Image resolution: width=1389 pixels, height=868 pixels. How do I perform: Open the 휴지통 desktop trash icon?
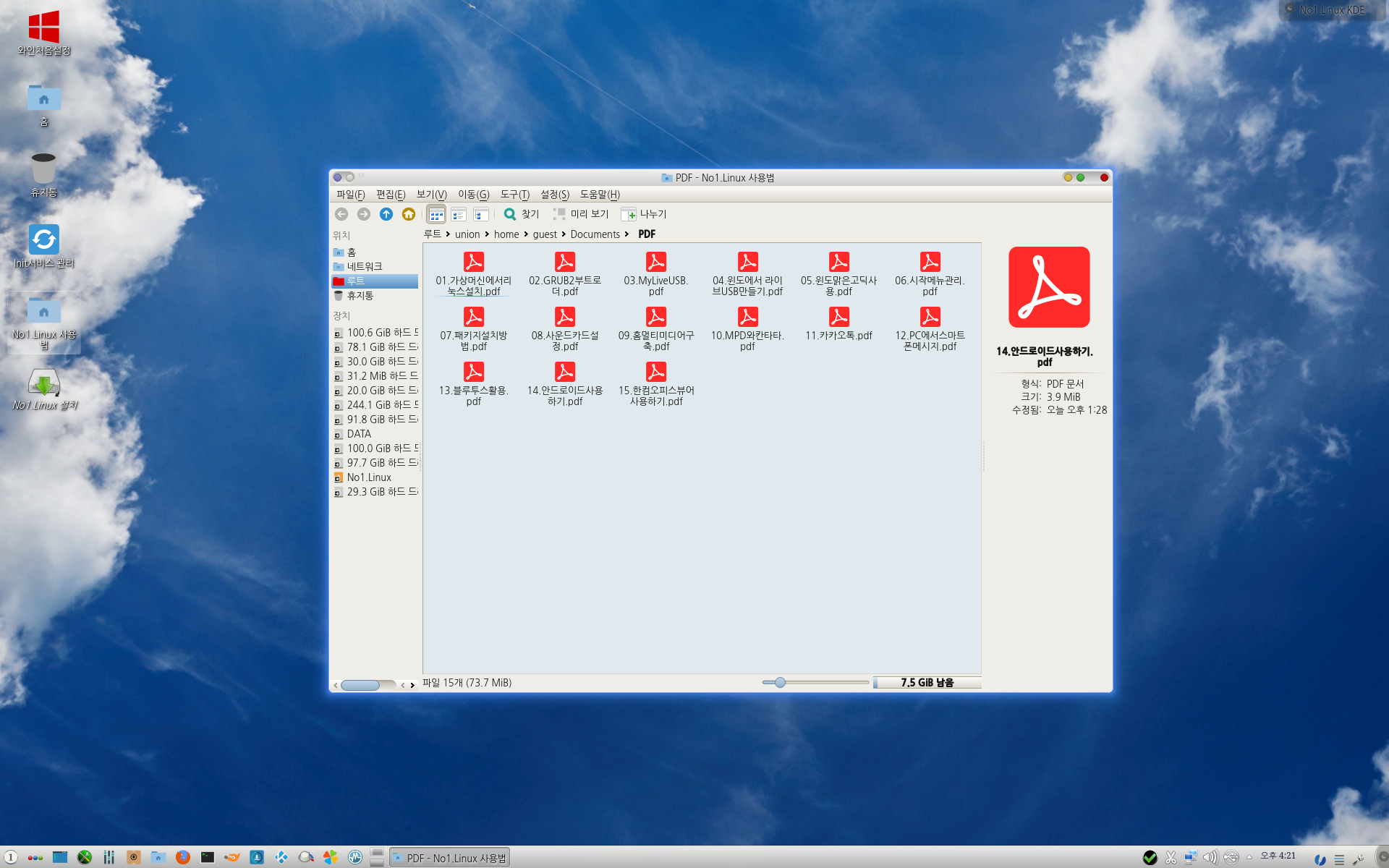(43, 174)
